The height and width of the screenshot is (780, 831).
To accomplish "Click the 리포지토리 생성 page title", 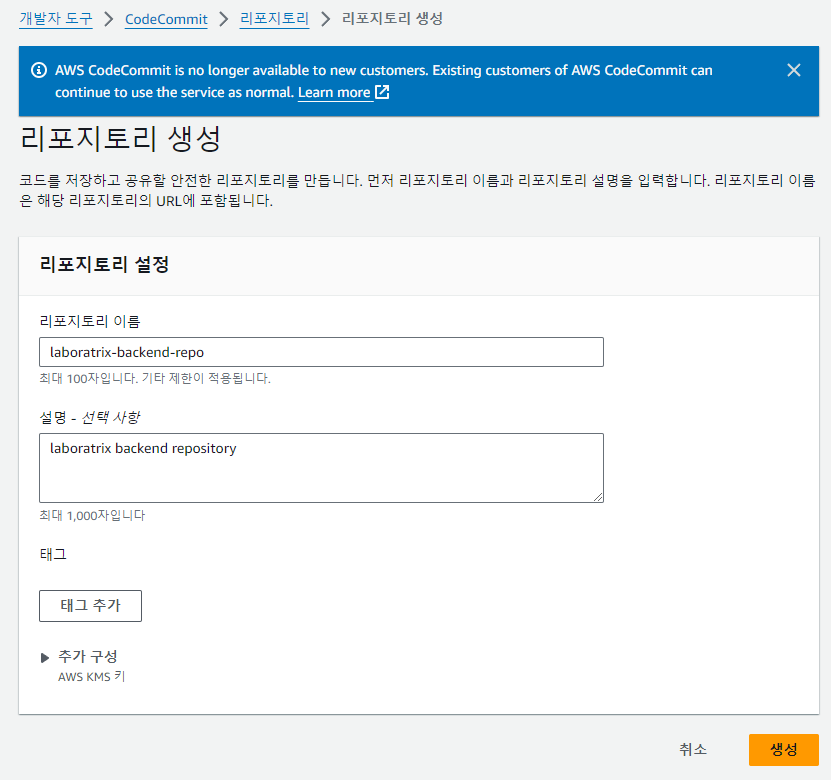I will 120,139.
